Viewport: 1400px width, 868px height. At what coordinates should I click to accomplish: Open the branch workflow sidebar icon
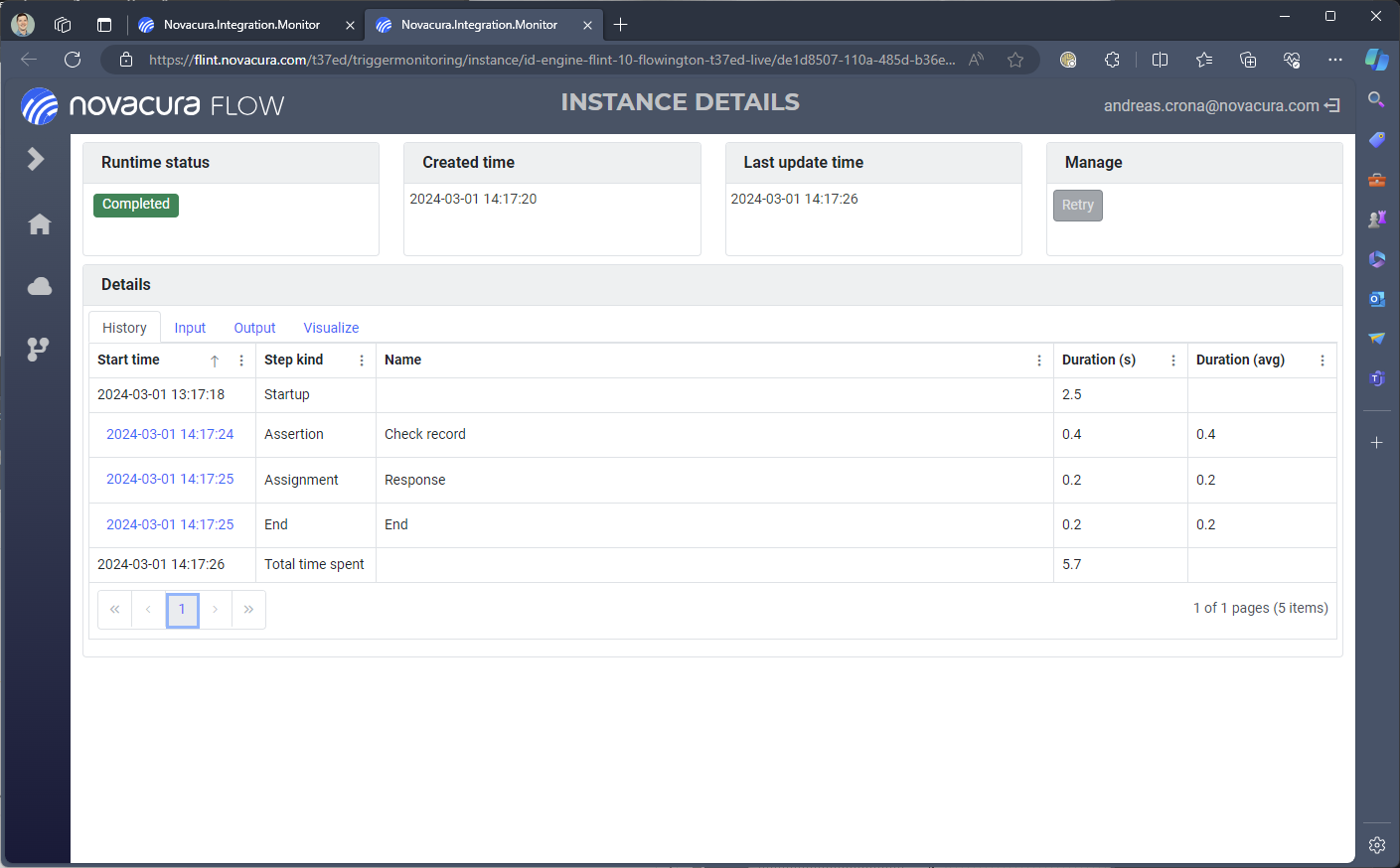38,349
